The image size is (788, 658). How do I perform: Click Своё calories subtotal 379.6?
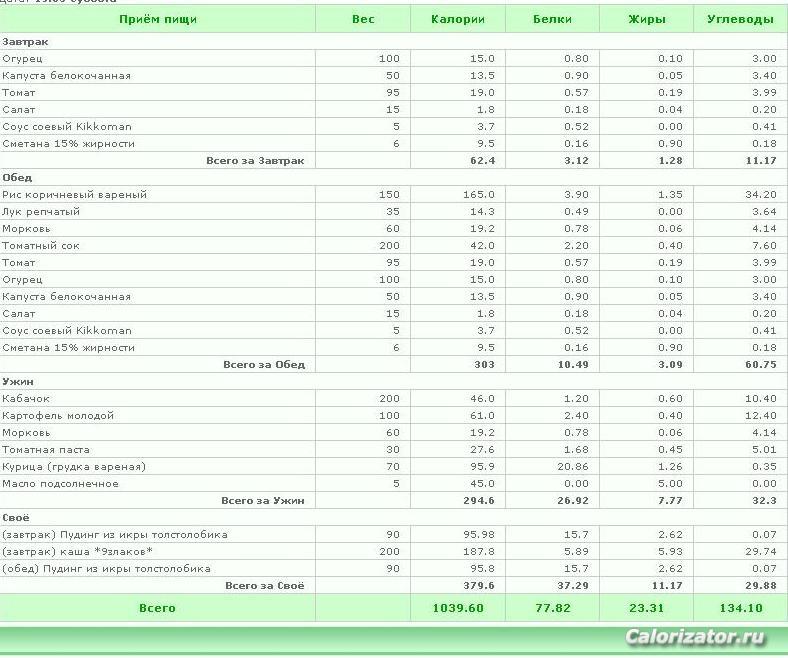(x=479, y=586)
